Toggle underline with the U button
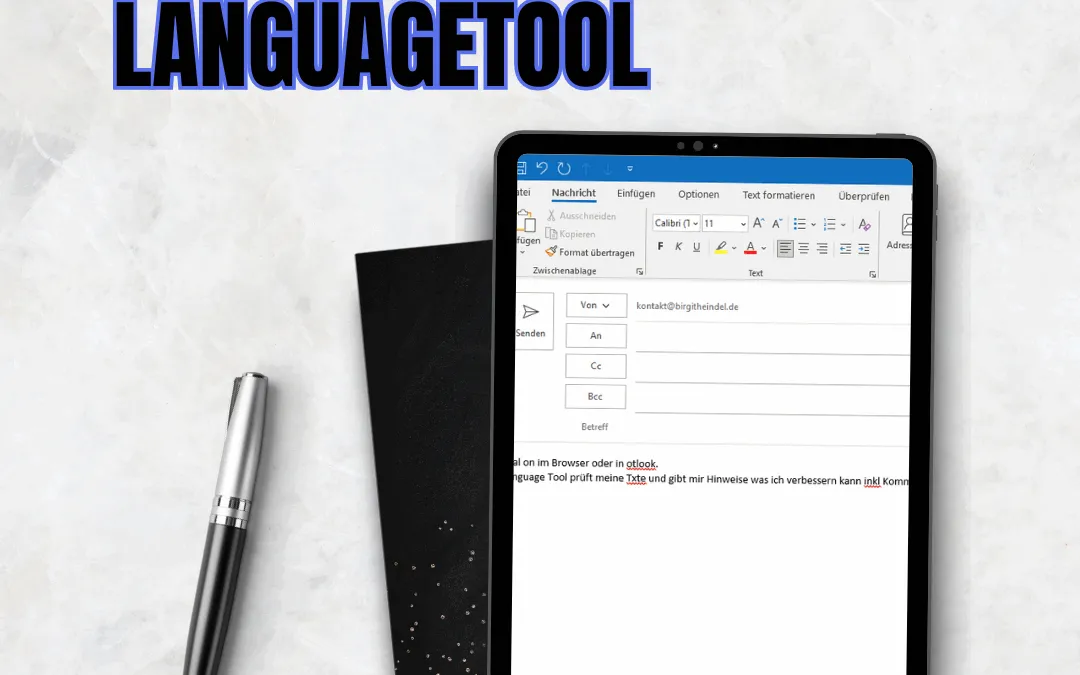The width and height of the screenshot is (1080, 675). tap(696, 247)
